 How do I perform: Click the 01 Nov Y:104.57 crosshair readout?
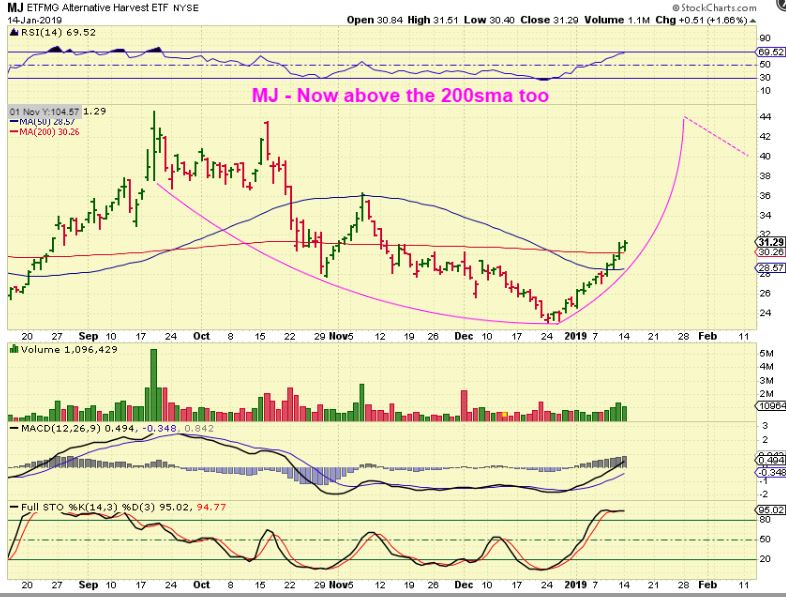[x=44, y=111]
